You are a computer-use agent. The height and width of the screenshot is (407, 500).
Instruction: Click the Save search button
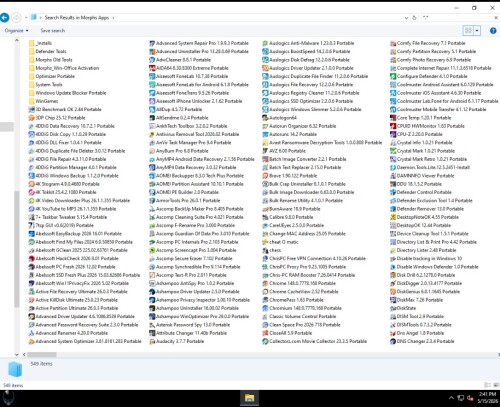(53, 31)
